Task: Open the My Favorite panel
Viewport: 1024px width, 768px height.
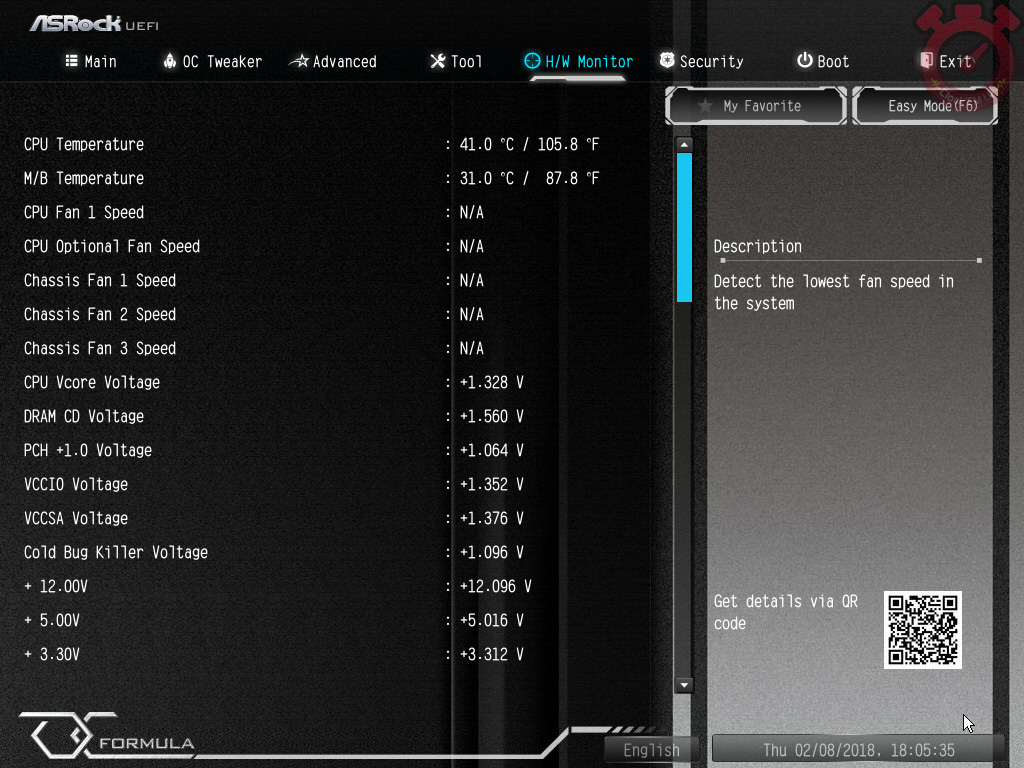Action: [x=756, y=106]
